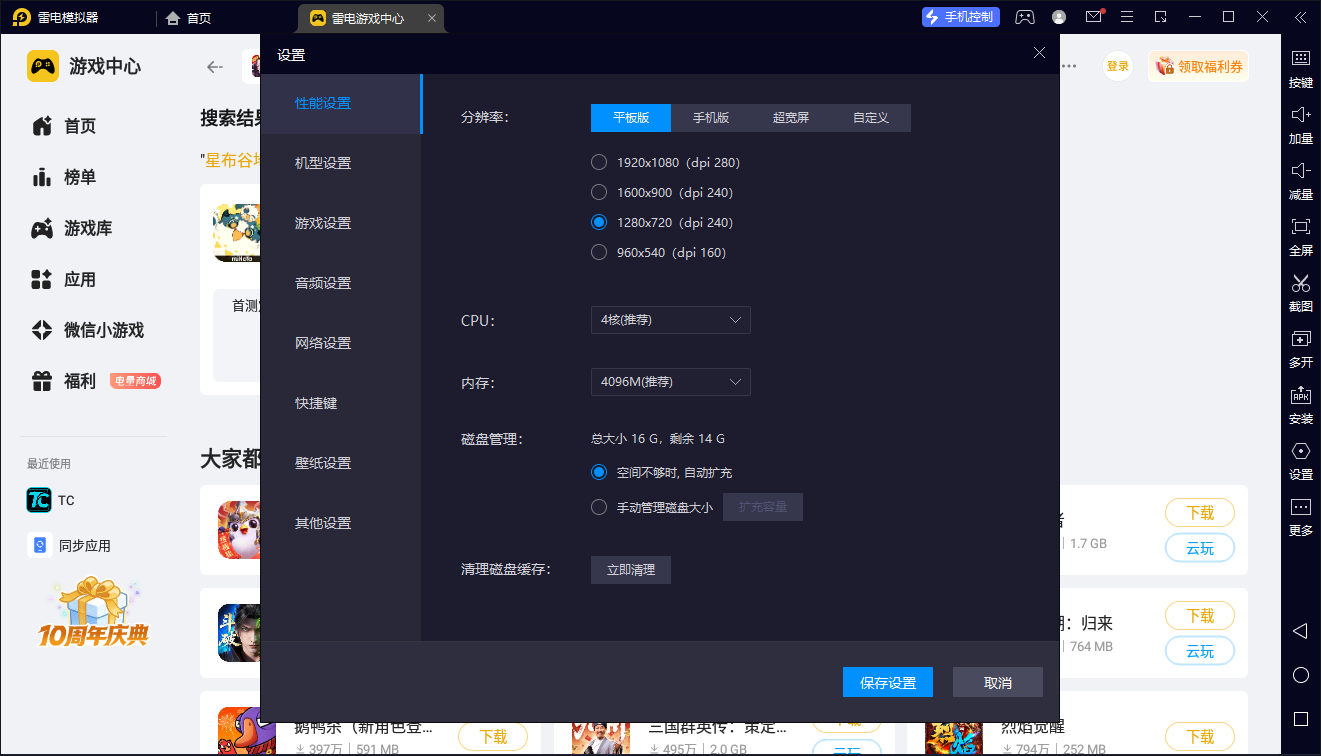Open 多开 multi-instance icon
This screenshot has width=1321, height=756.
point(1300,340)
